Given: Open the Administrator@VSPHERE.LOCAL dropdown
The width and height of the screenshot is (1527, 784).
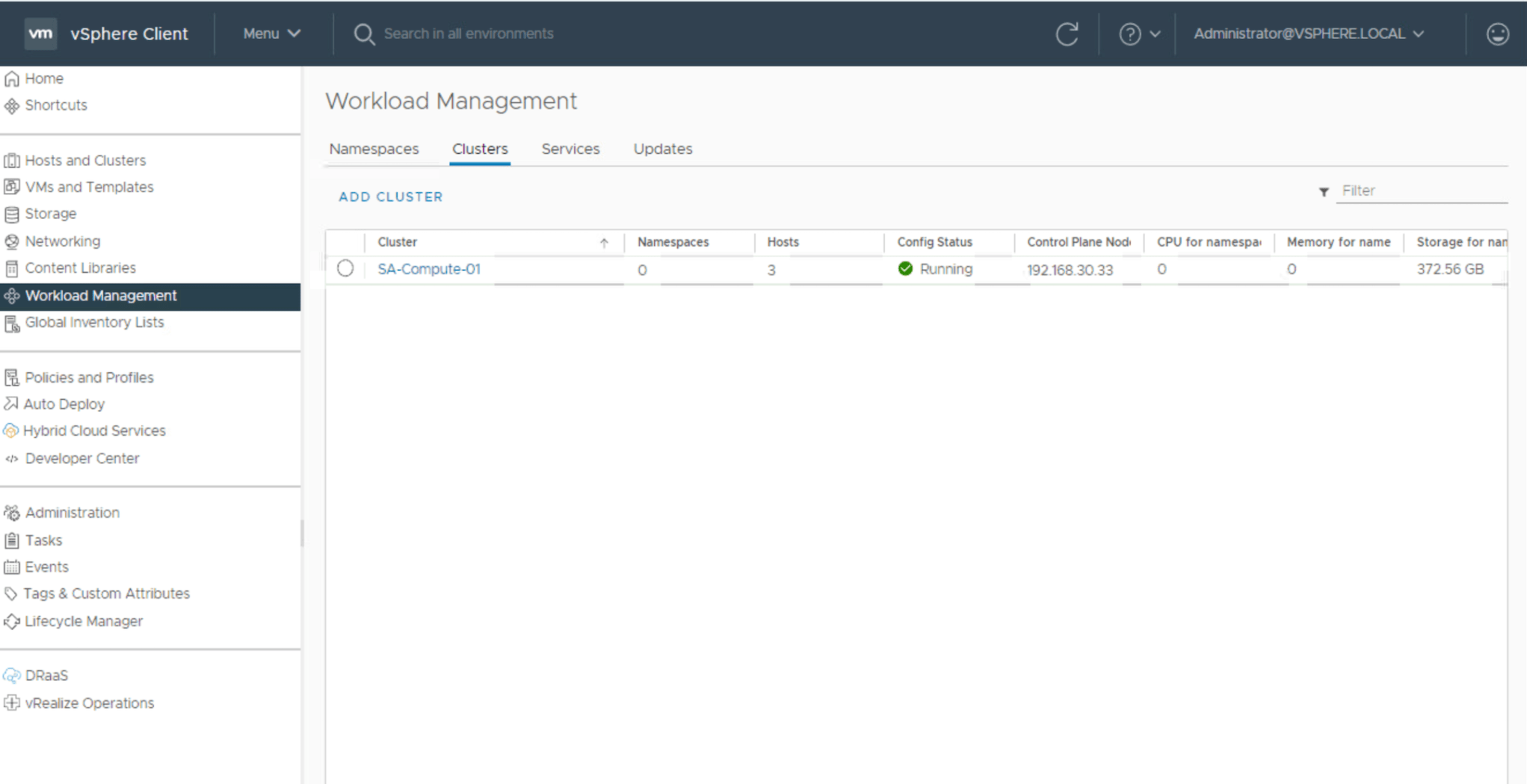Looking at the screenshot, I should tap(1309, 34).
